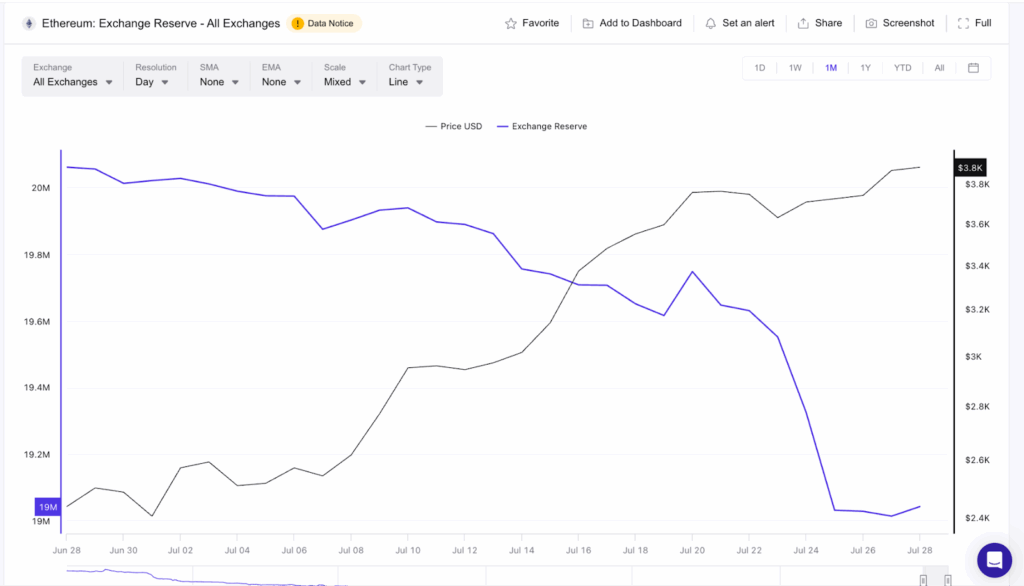Click the '19.4M' left axis label
Viewport: 1024px width, 586px height.
(x=37, y=387)
